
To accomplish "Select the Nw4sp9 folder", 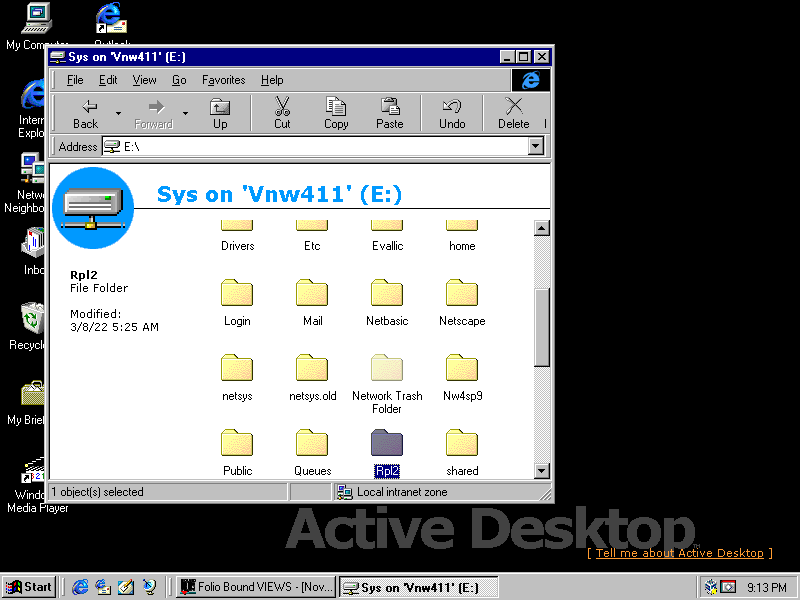I will click(462, 367).
